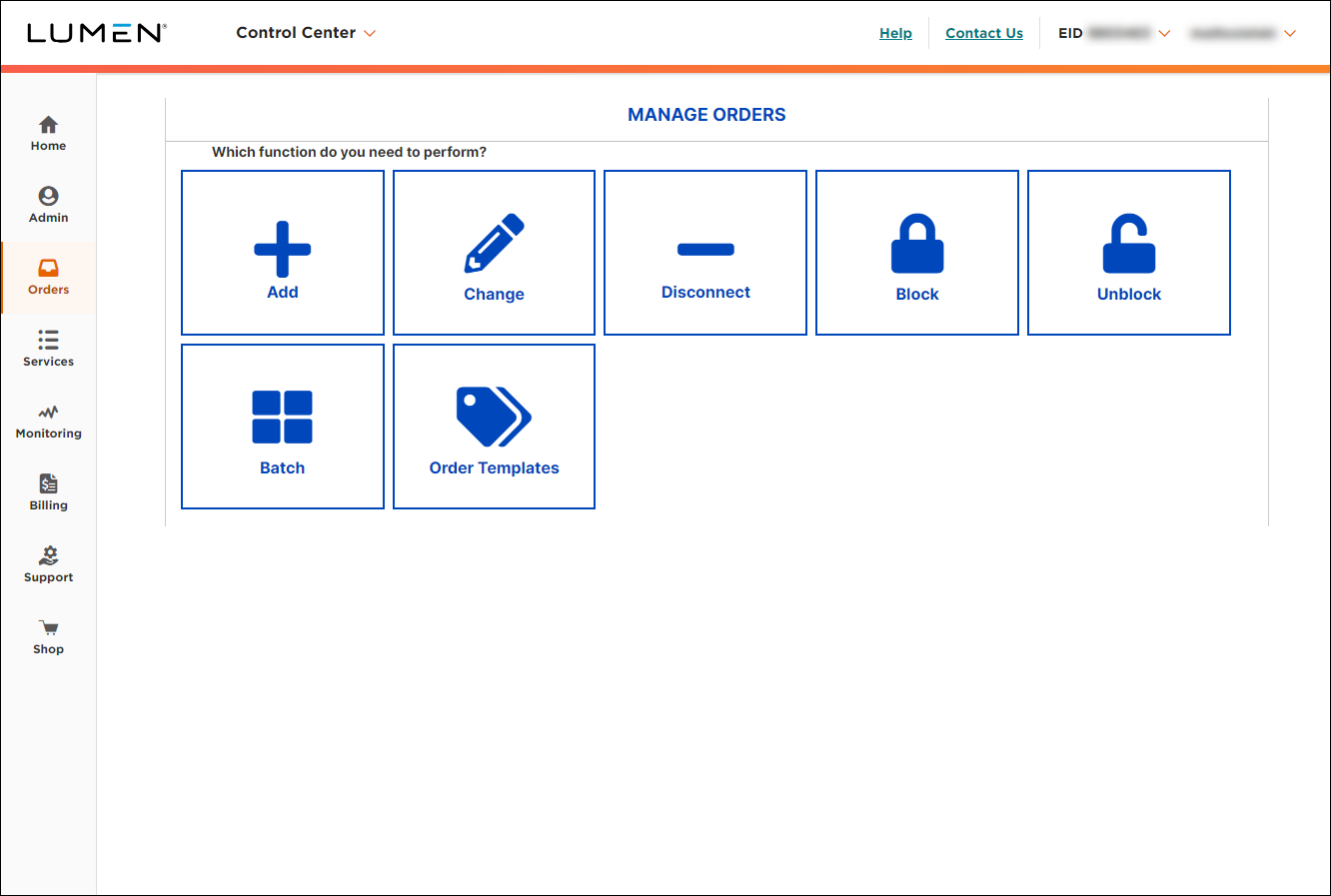Open the Help link

click(x=895, y=32)
